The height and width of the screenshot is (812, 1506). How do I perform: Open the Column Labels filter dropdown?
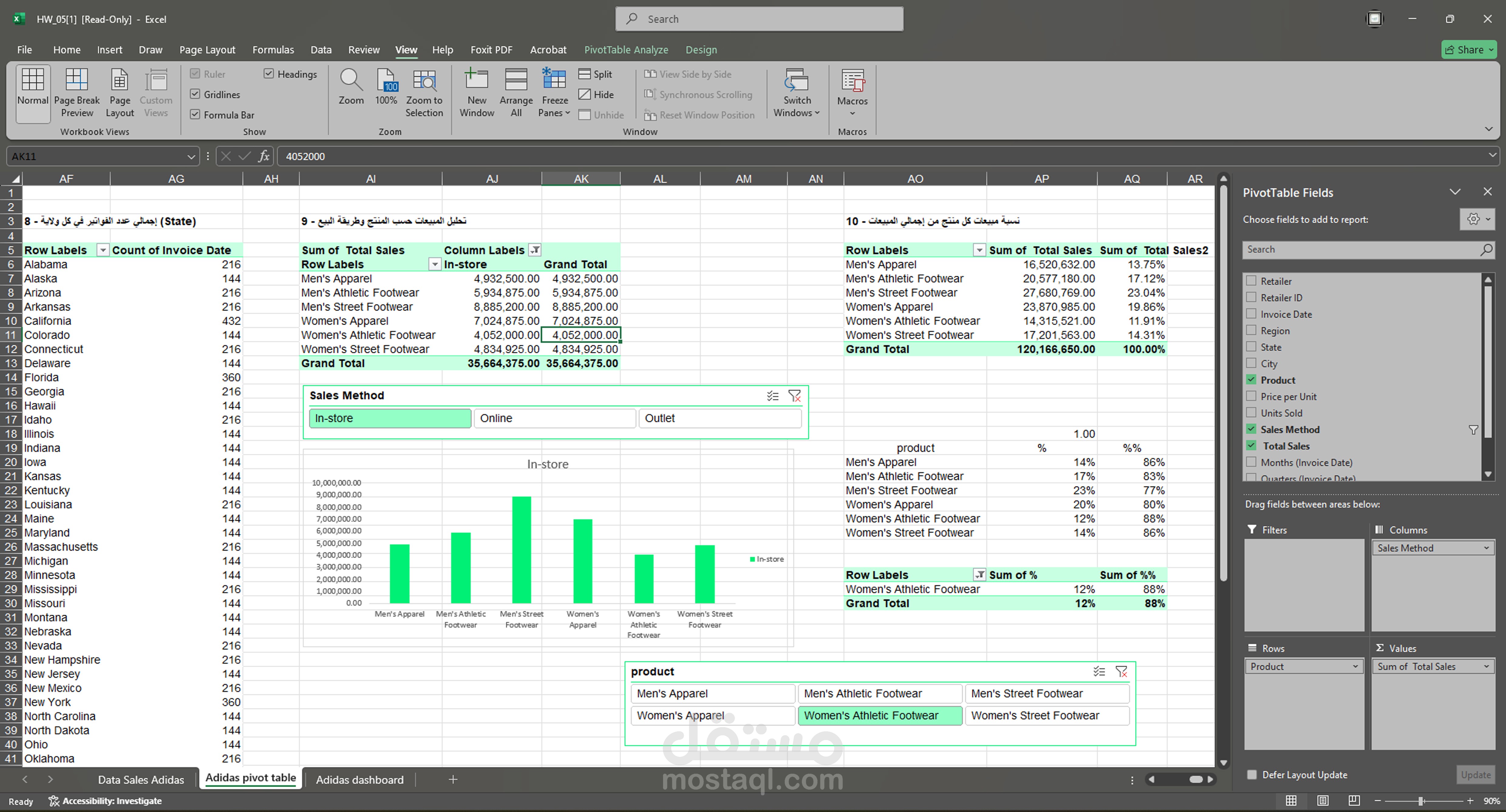535,250
